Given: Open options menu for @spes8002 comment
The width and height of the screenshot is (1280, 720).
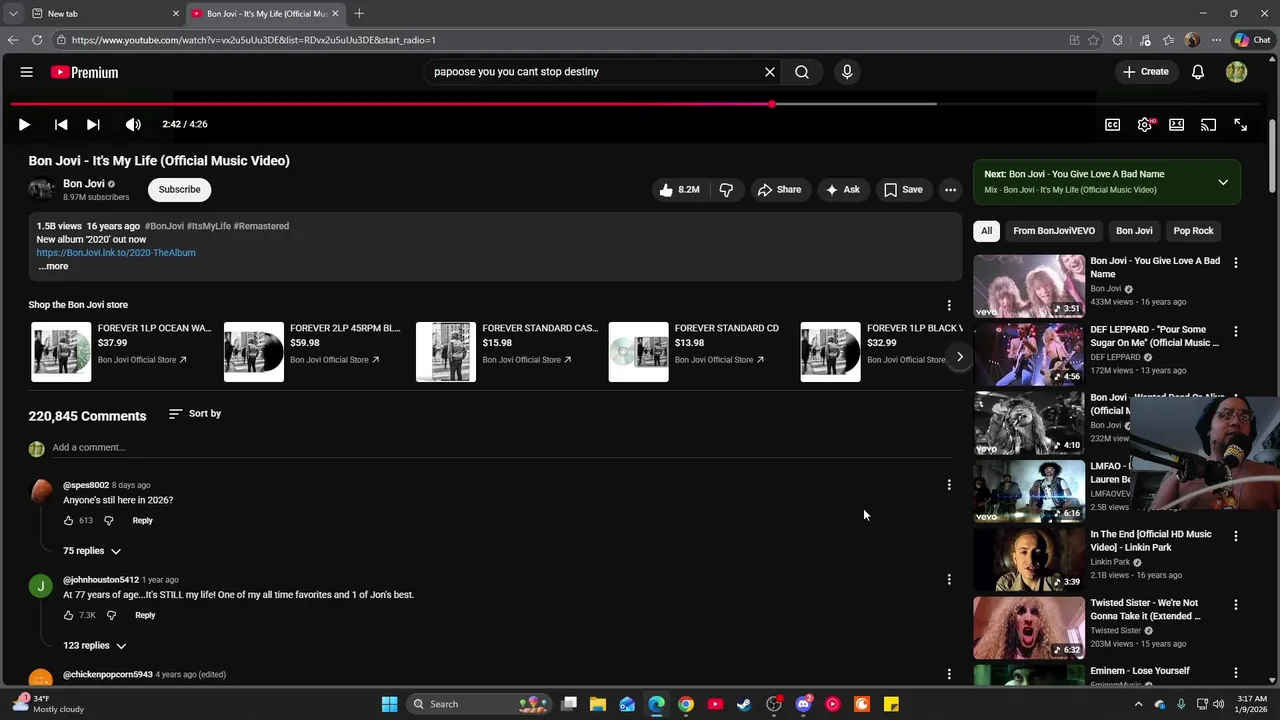Looking at the screenshot, I should pyautogui.click(x=949, y=485).
